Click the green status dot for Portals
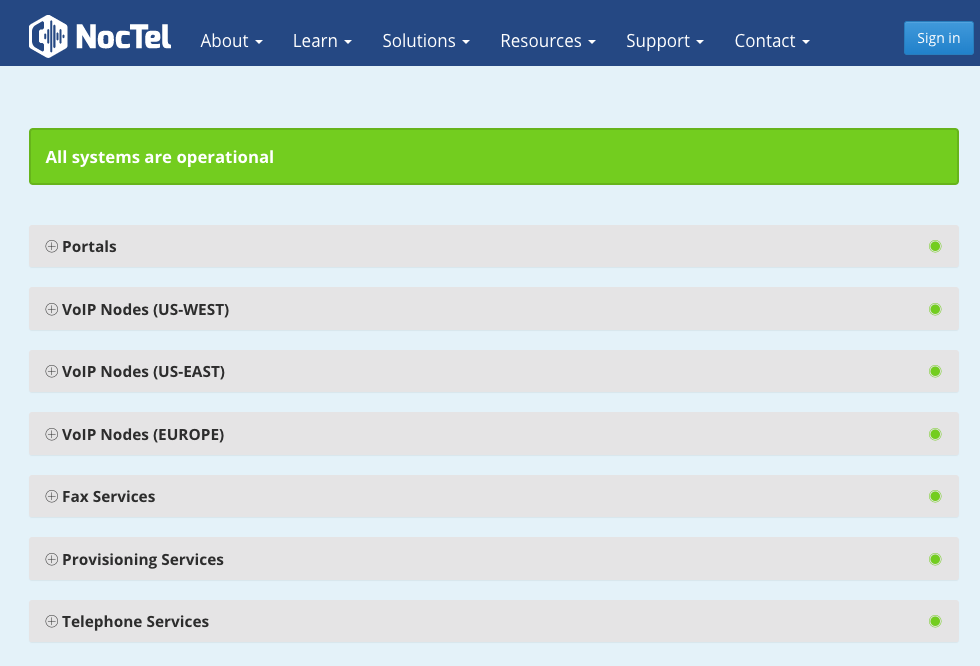This screenshot has width=980, height=666. [935, 246]
